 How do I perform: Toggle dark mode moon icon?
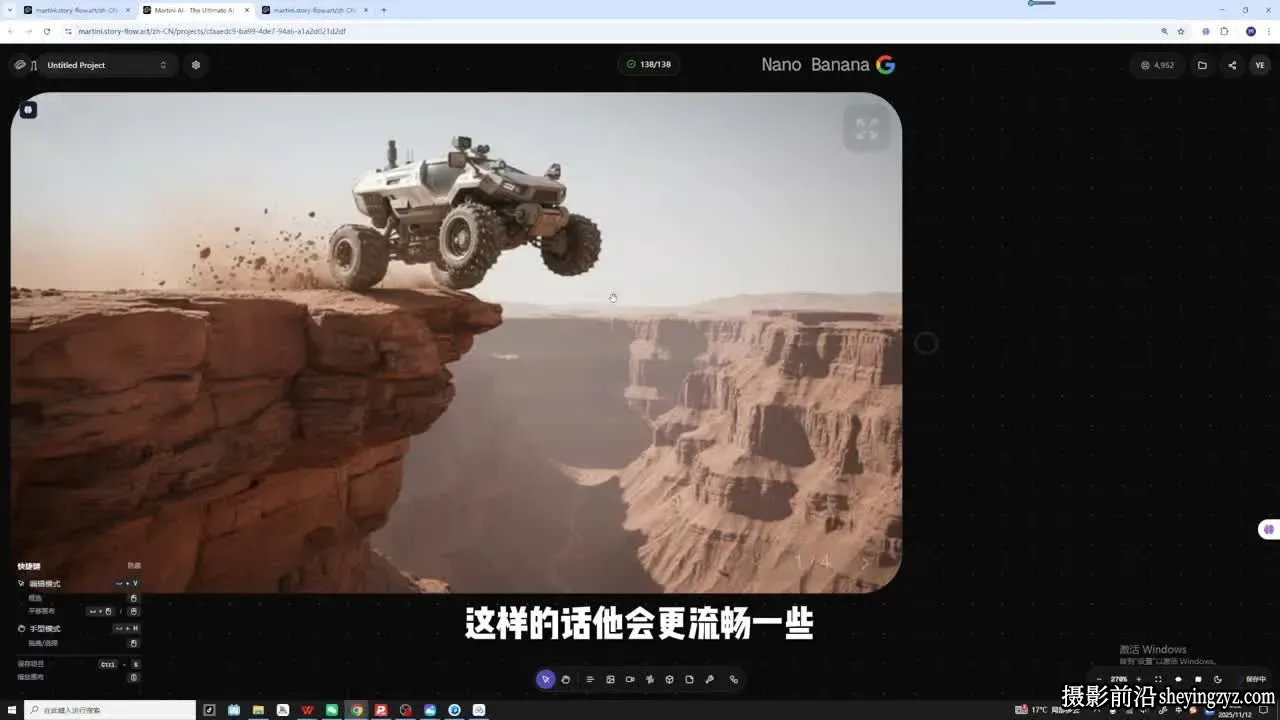click(x=1217, y=679)
